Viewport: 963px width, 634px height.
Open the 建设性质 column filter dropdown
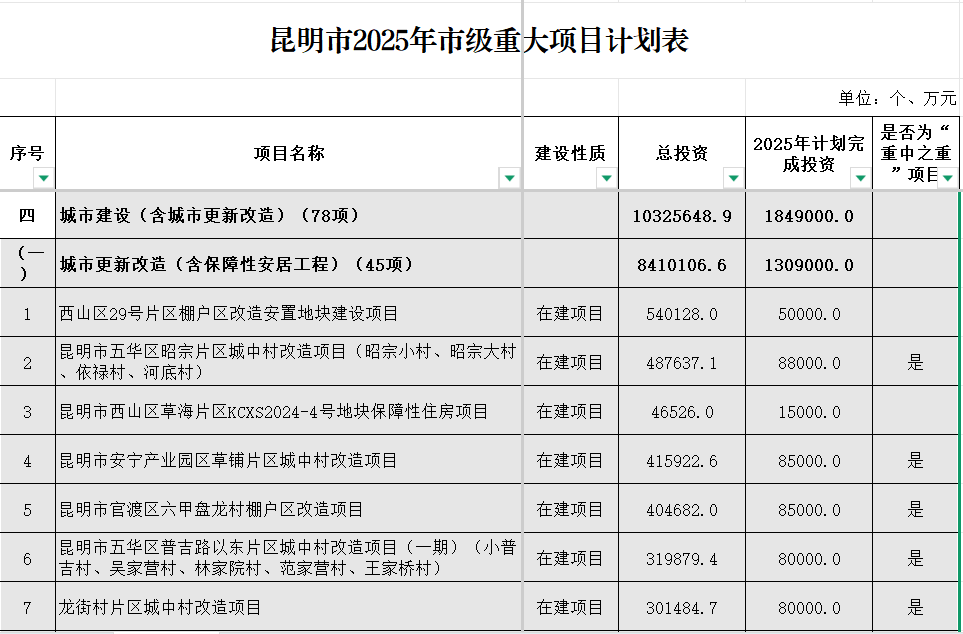[x=605, y=178]
